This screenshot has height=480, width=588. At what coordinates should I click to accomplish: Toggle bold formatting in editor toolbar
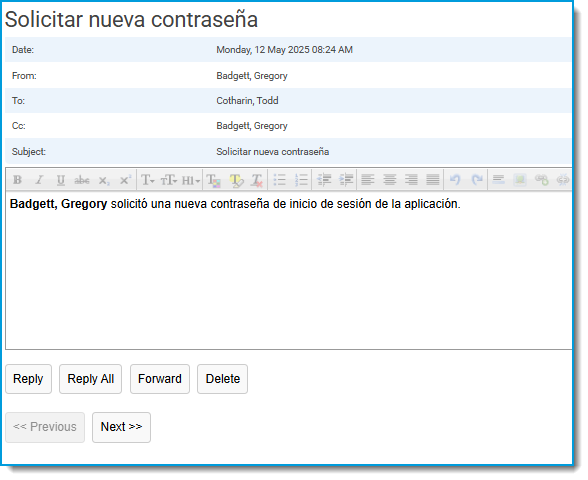17,180
